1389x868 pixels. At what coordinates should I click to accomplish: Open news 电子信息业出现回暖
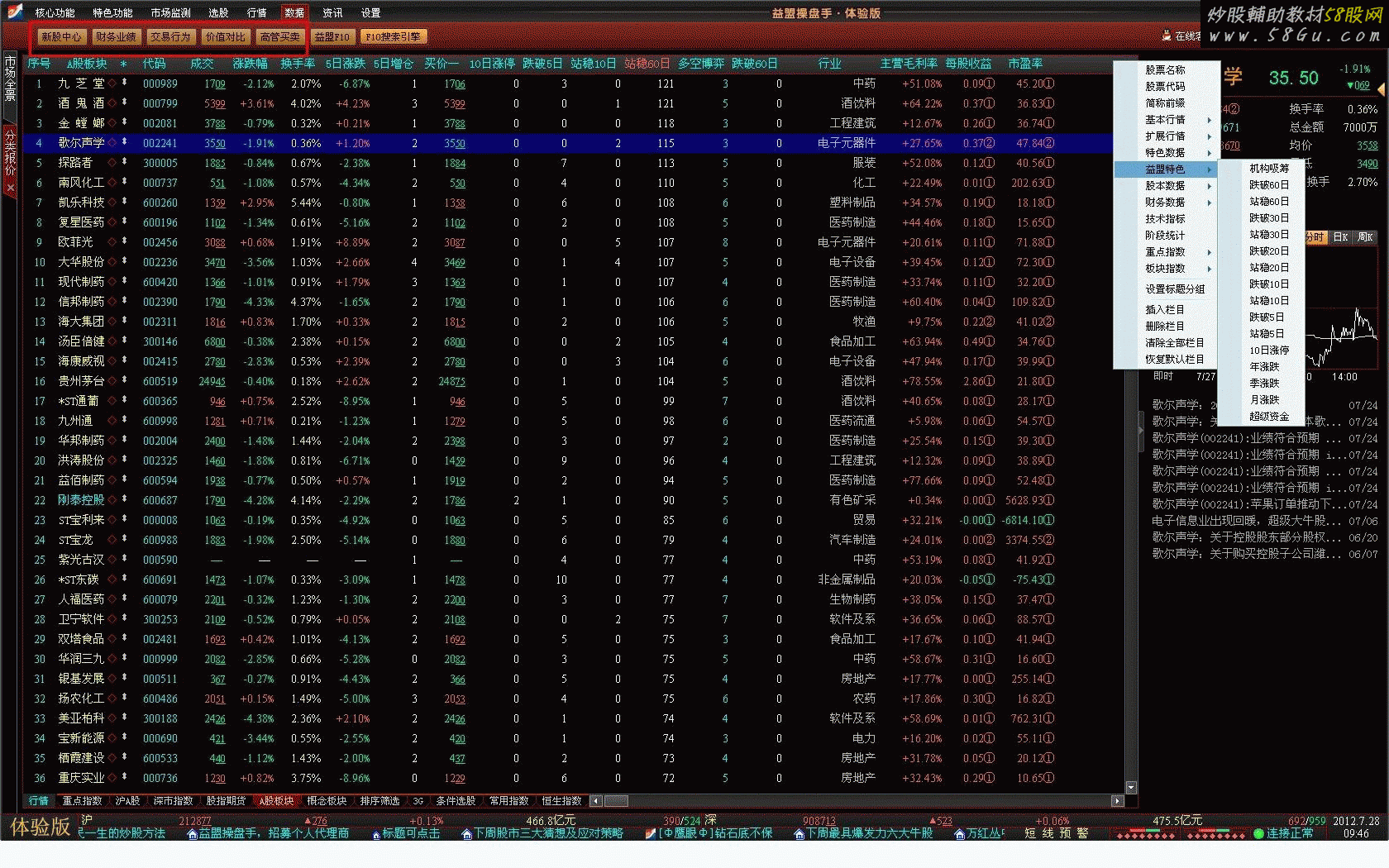1265,521
